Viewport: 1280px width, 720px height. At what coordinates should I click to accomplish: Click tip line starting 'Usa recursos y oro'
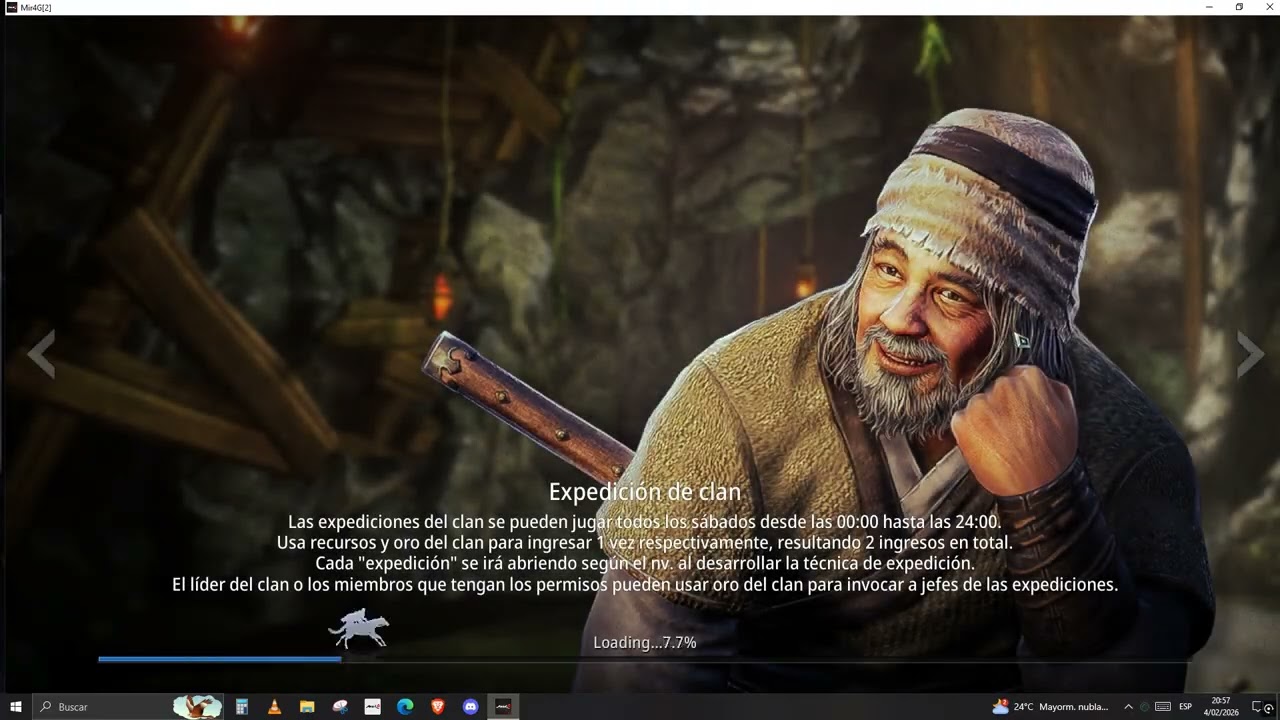click(x=644, y=543)
